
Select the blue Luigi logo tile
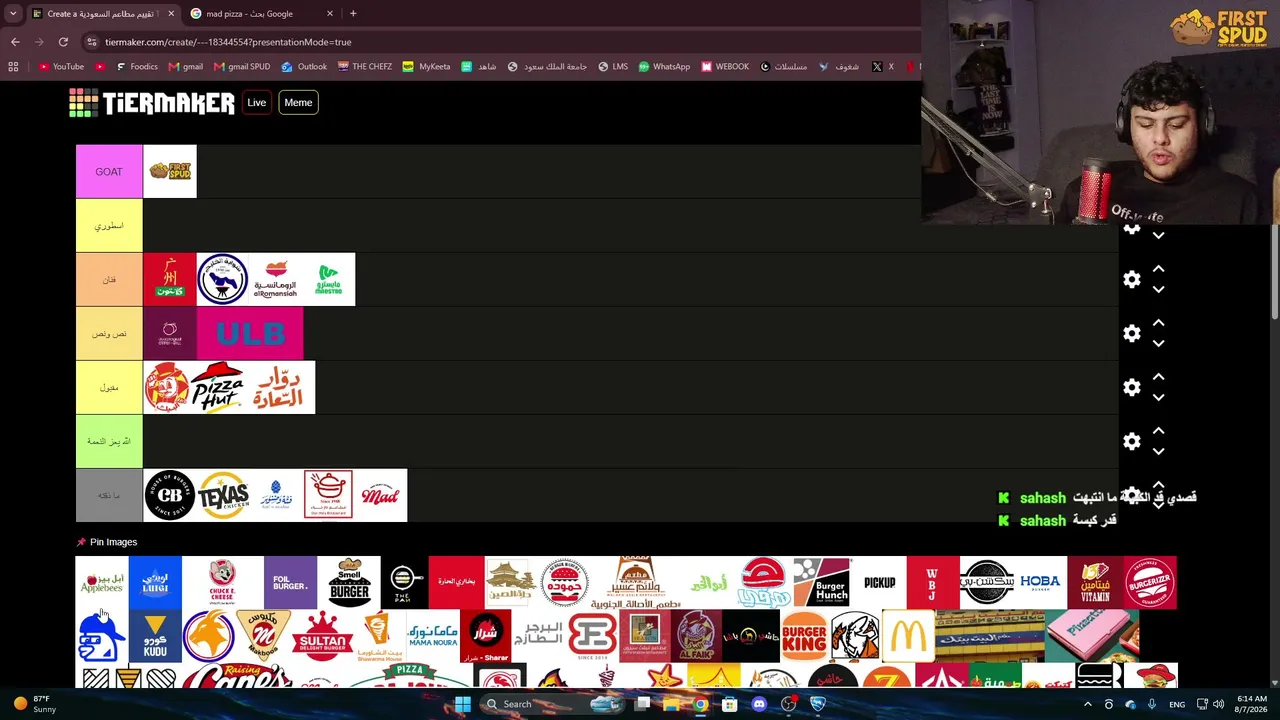coord(155,582)
